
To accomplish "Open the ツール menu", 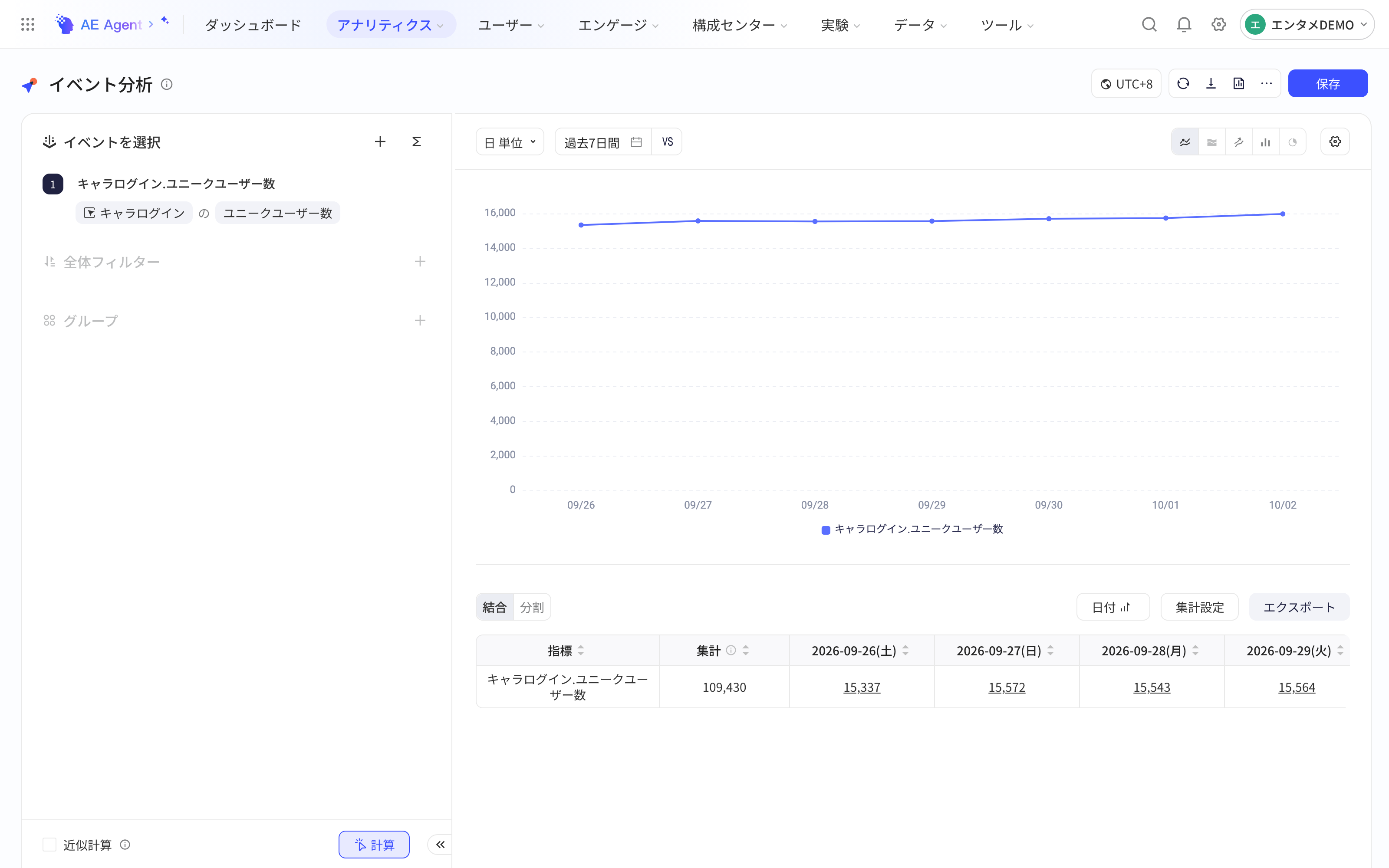I will tap(1007, 25).
